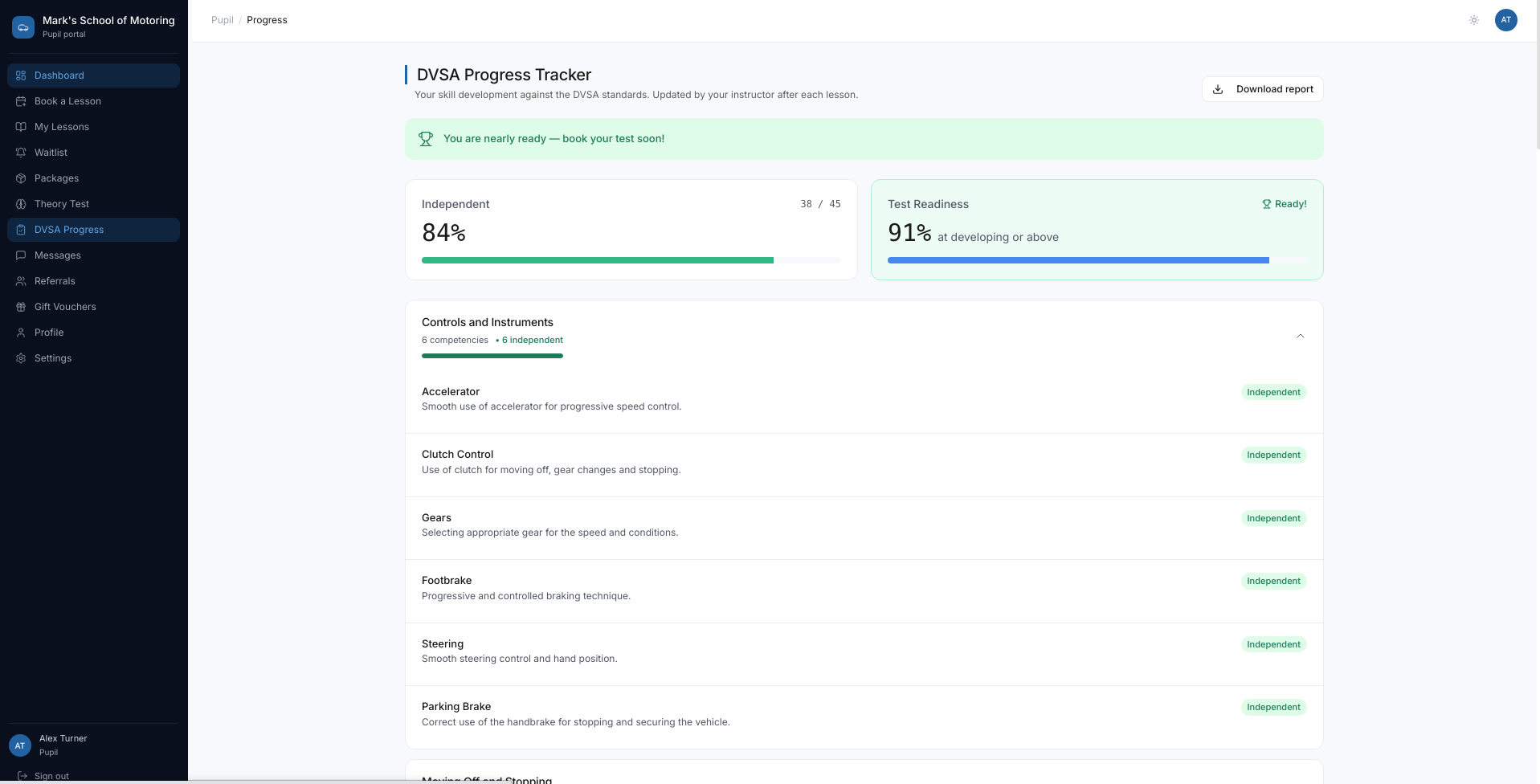Click the My Lessons book icon

[x=21, y=127]
